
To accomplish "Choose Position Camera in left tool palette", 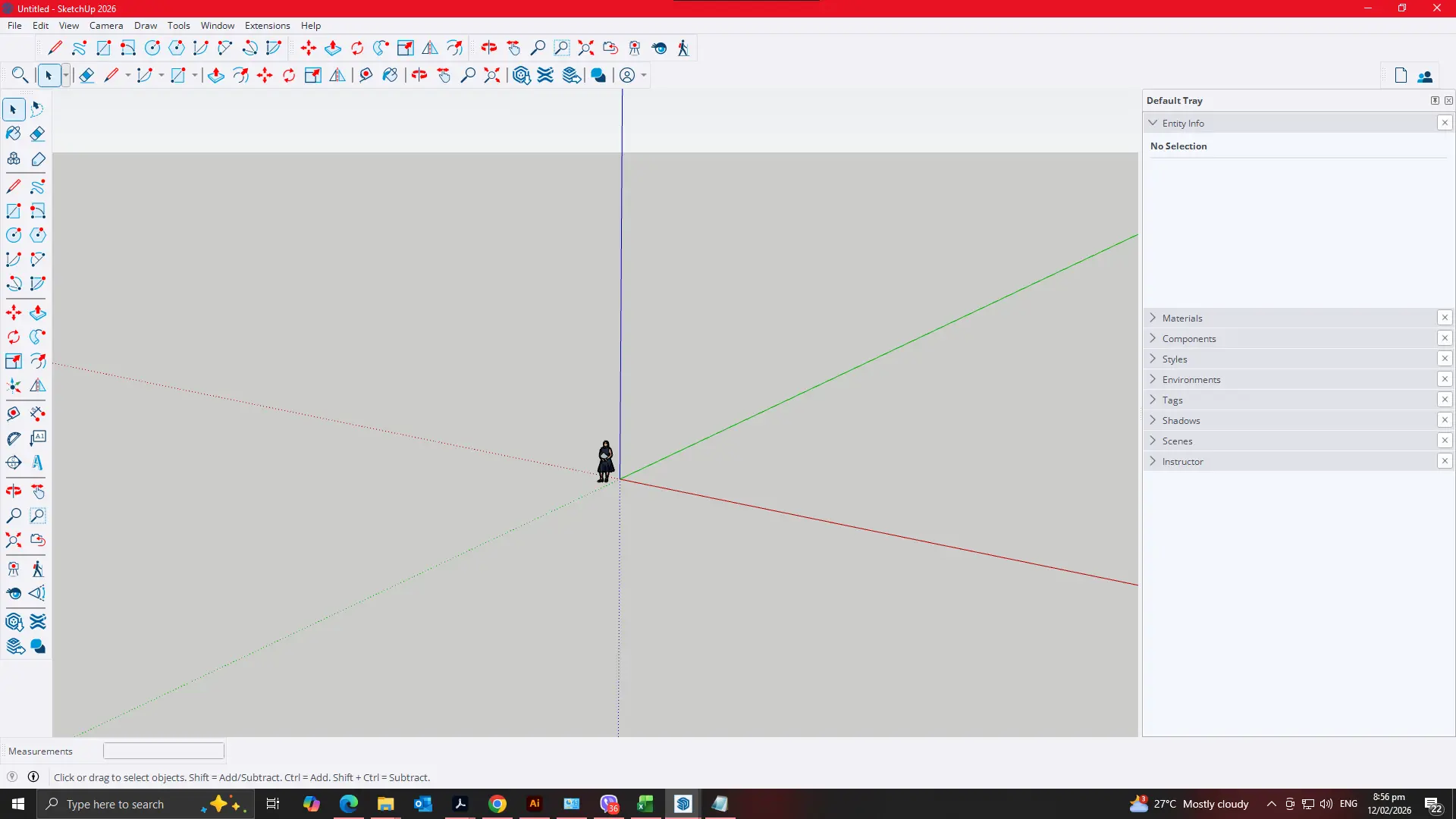I will pos(14,569).
